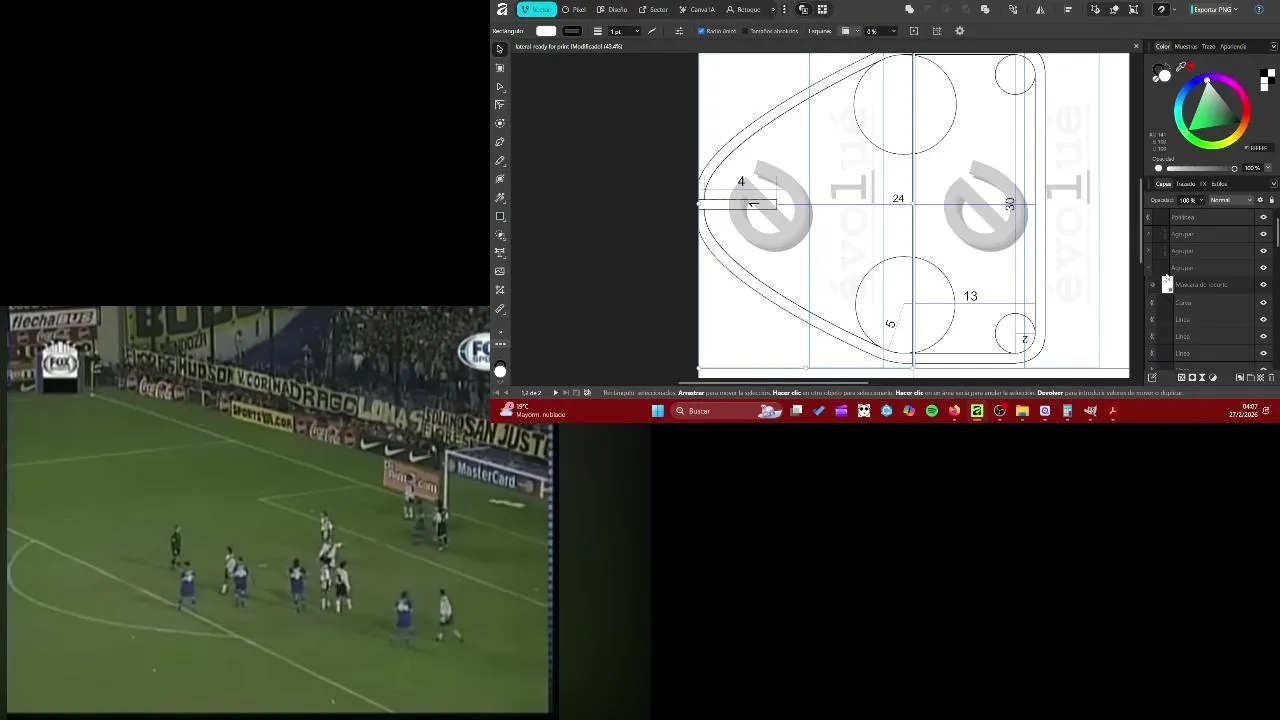Switch to the Diseño persona
The image size is (1280, 720).
pos(612,9)
